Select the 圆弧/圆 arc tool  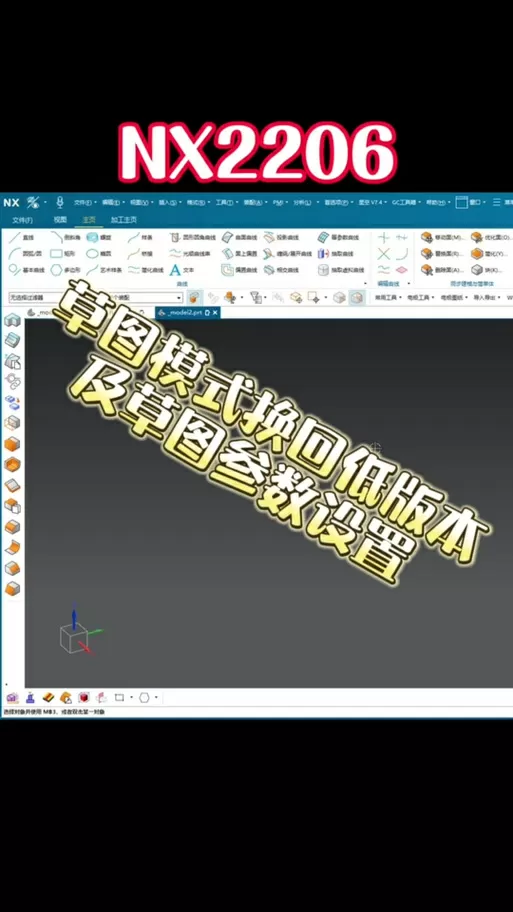(x=25, y=254)
